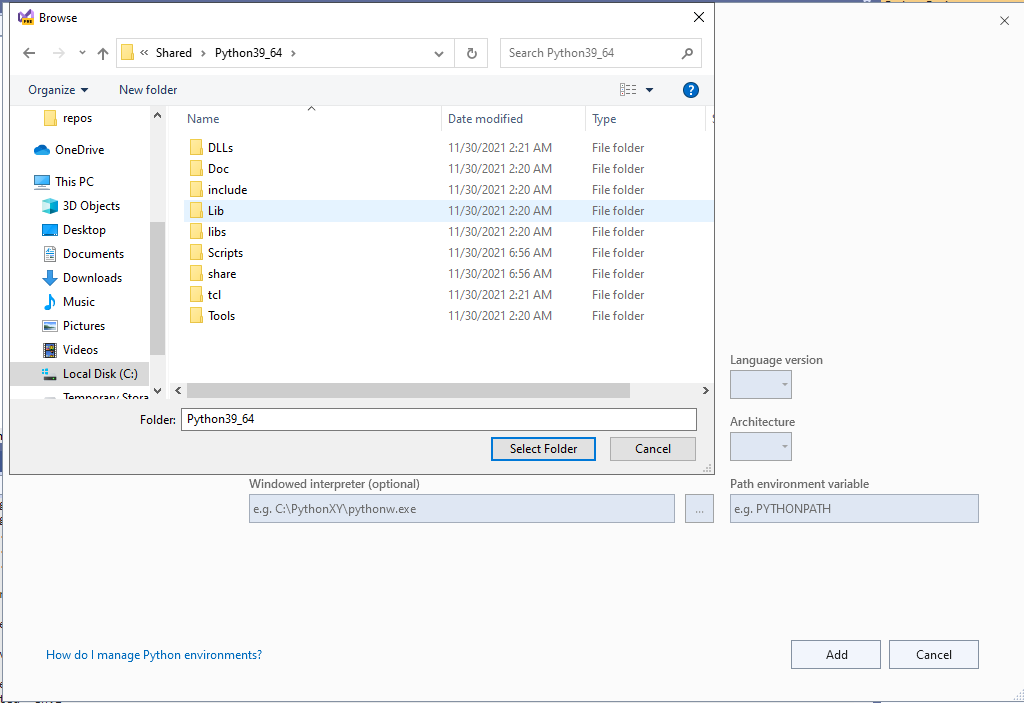Open the 'How do I manage Python environments?' link
Image resolution: width=1024 pixels, height=703 pixels.
[x=153, y=654]
